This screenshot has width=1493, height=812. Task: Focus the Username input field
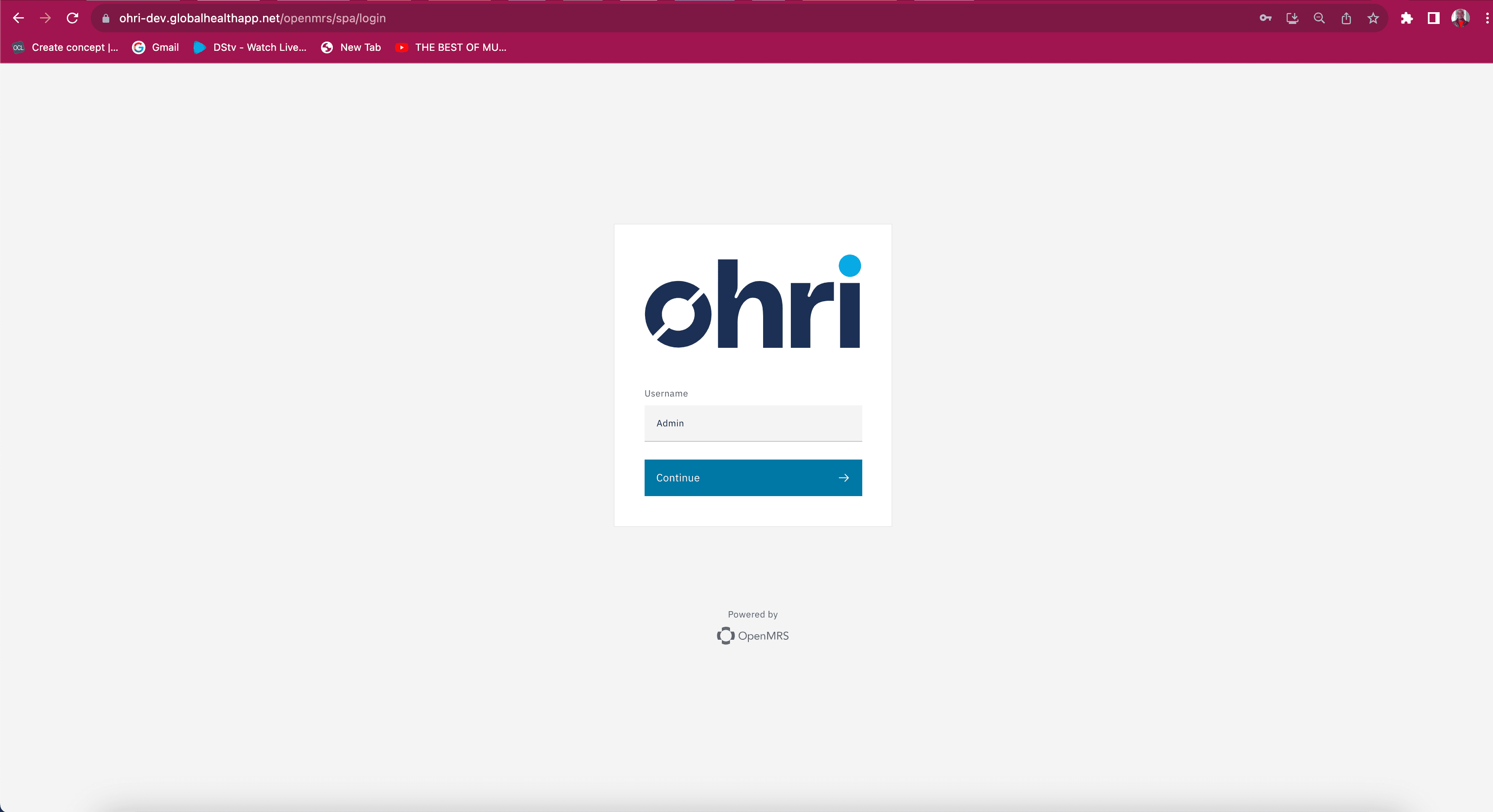click(x=753, y=423)
